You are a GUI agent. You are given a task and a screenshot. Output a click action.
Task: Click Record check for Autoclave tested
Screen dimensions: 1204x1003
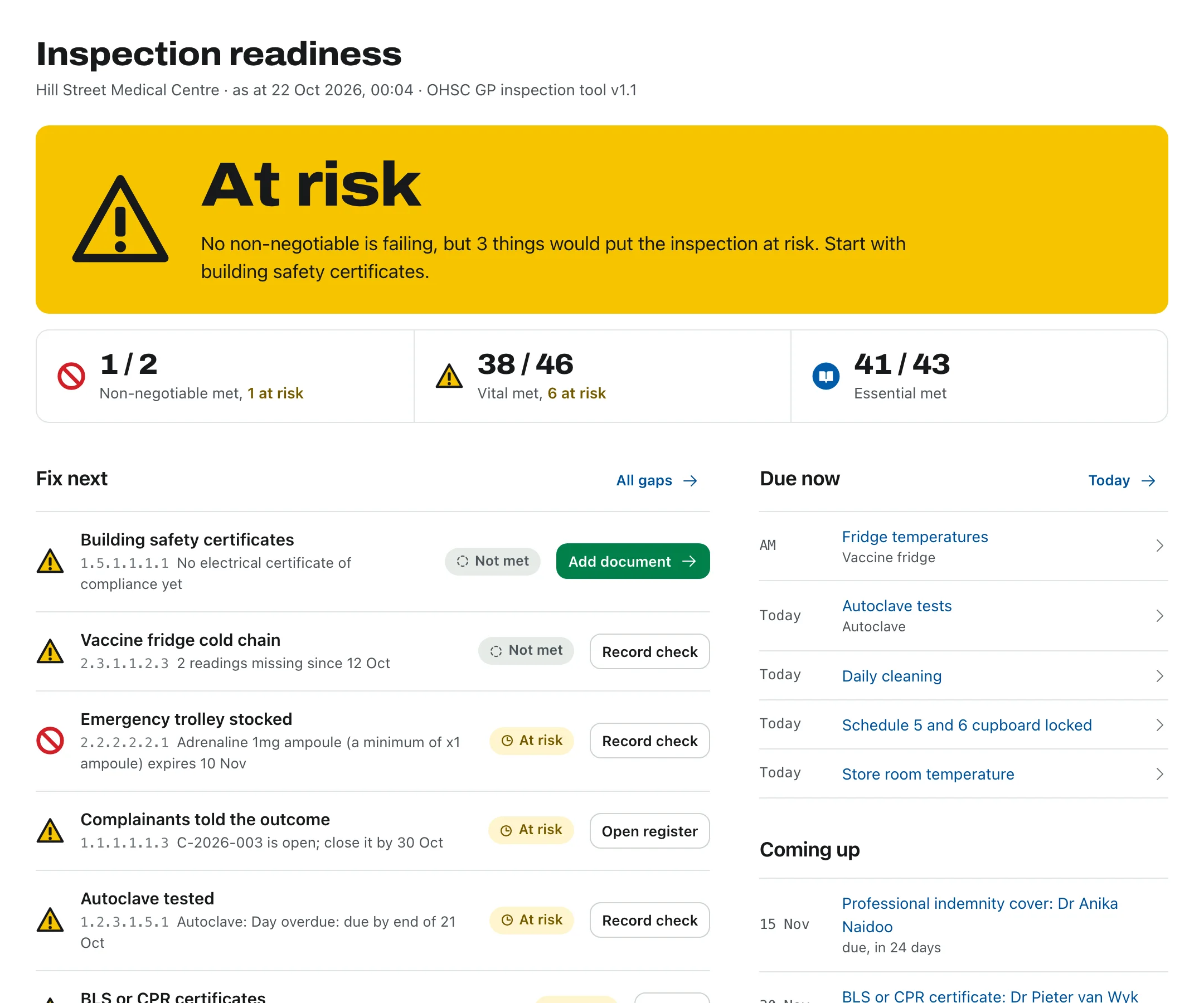click(649, 921)
